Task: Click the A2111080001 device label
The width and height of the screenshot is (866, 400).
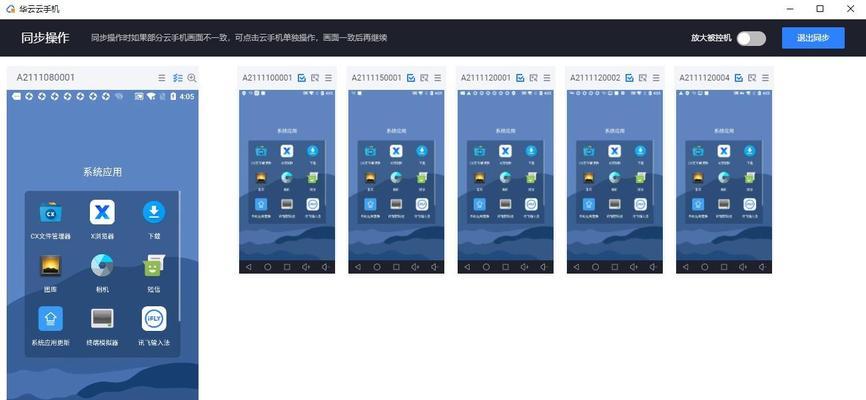Action: 45,77
